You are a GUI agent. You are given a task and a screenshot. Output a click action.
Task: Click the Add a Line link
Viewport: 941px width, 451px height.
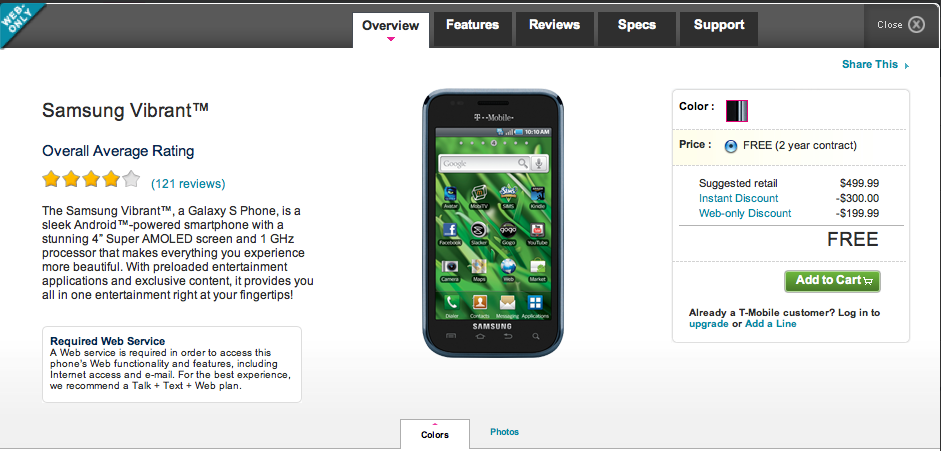coord(771,324)
